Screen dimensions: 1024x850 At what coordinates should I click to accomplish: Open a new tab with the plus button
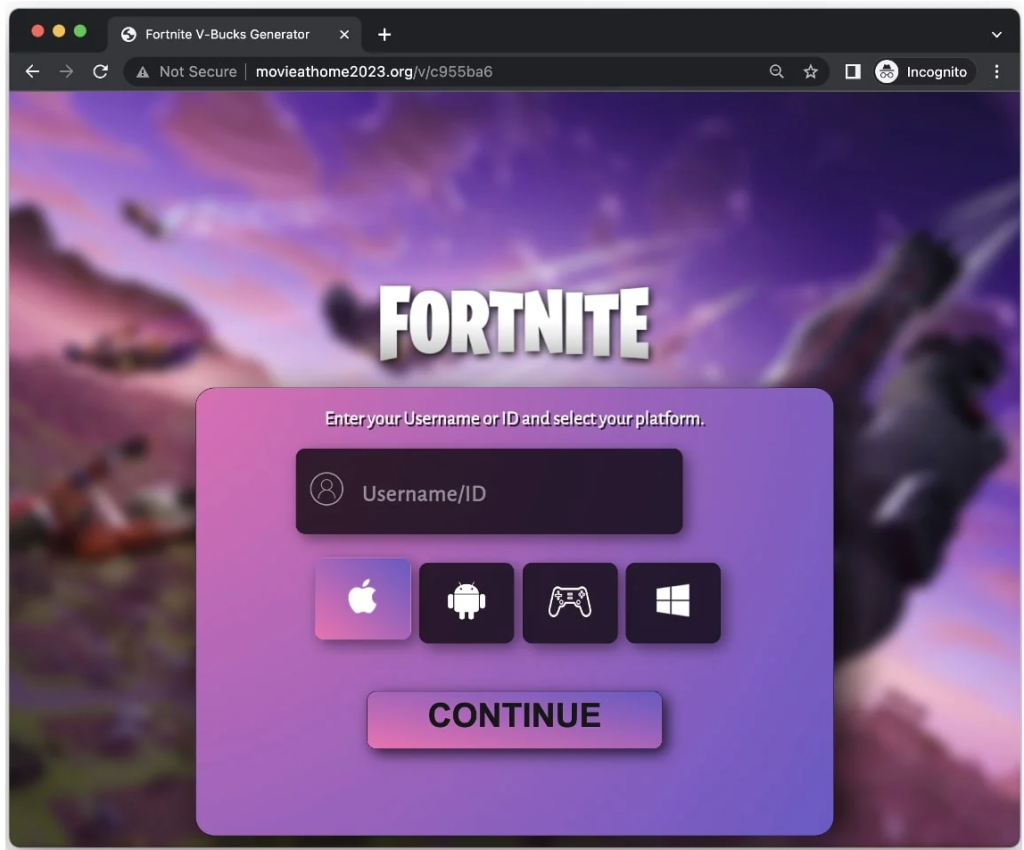(x=385, y=35)
